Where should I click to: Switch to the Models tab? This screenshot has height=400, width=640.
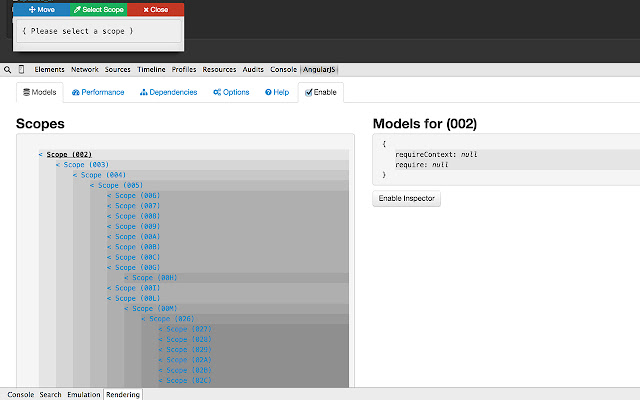[x=40, y=92]
